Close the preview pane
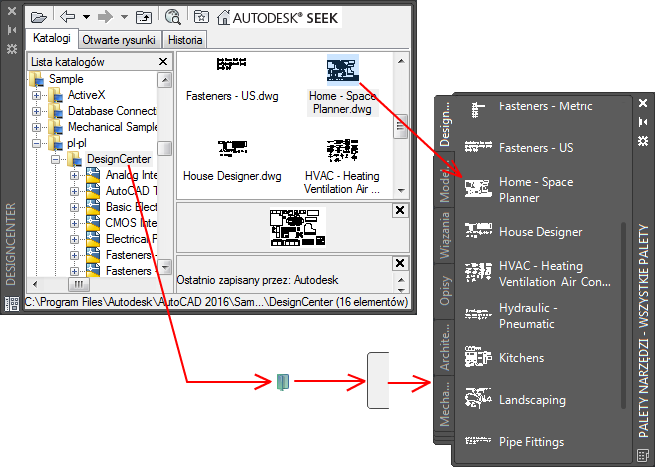The image size is (658, 471). click(400, 210)
